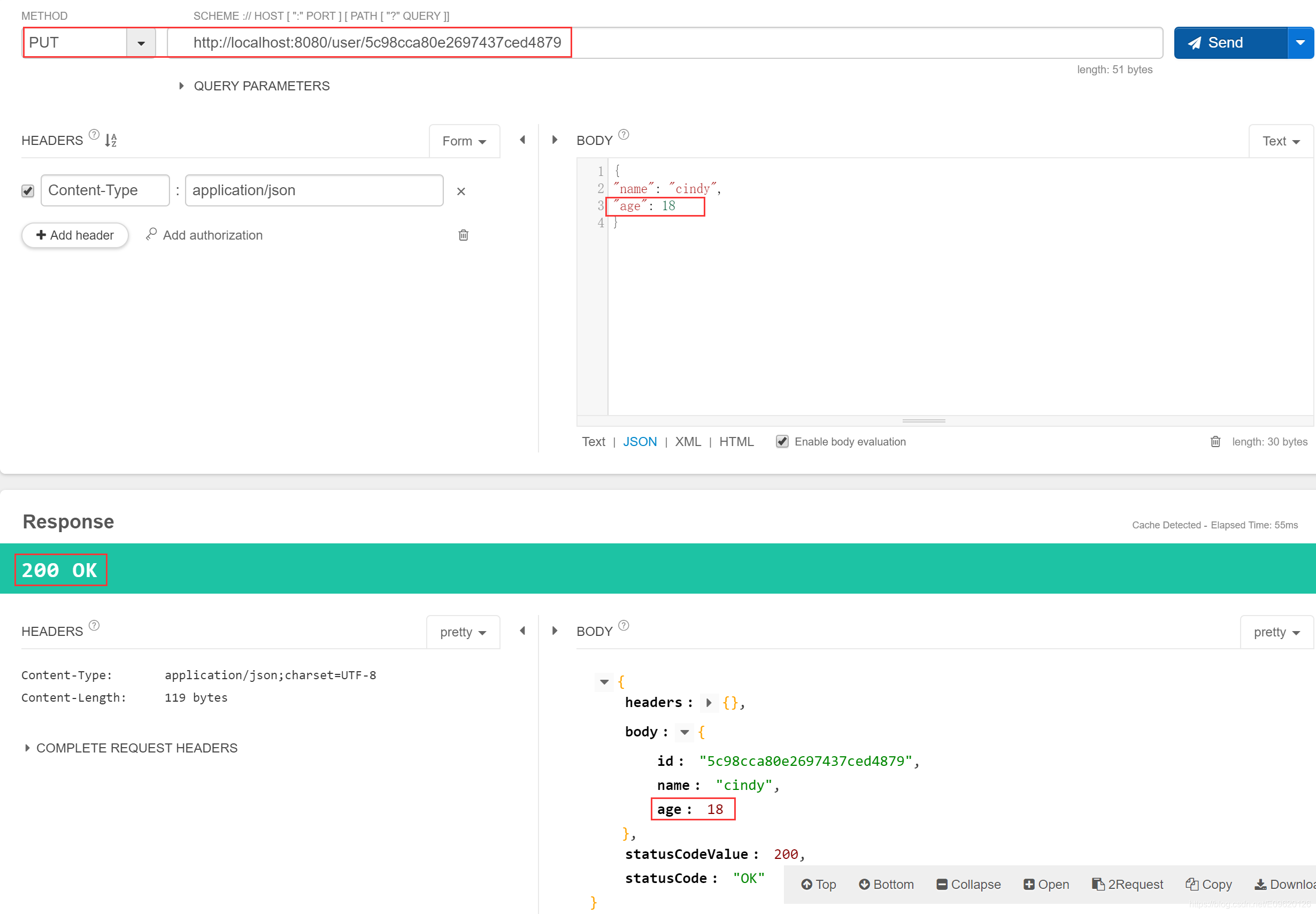
Task: Click the help icon next to request BODY
Action: click(624, 135)
